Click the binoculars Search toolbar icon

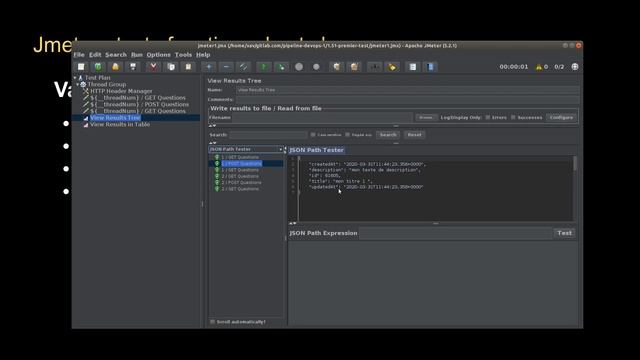(x=374, y=67)
